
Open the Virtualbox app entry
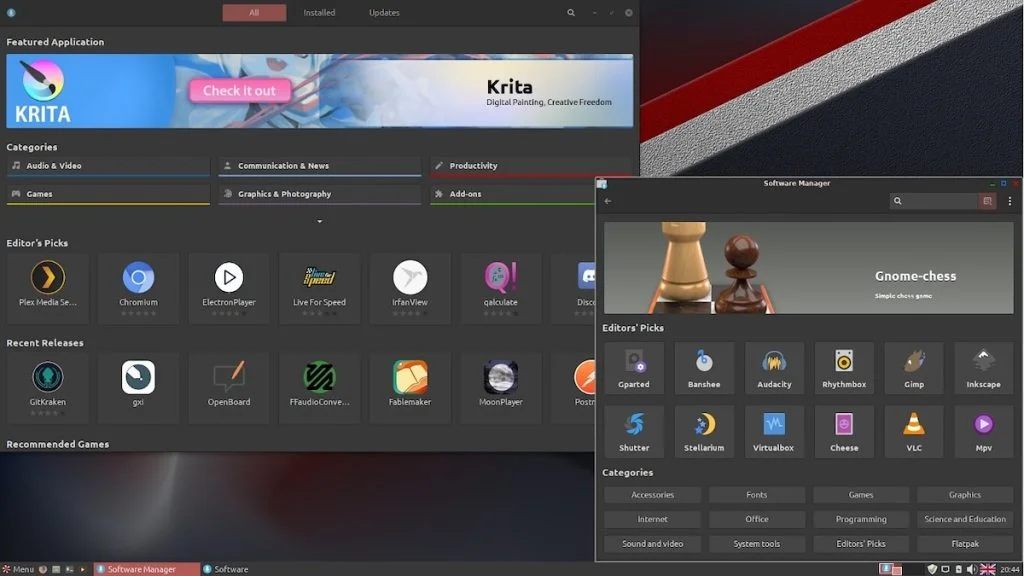(x=774, y=431)
